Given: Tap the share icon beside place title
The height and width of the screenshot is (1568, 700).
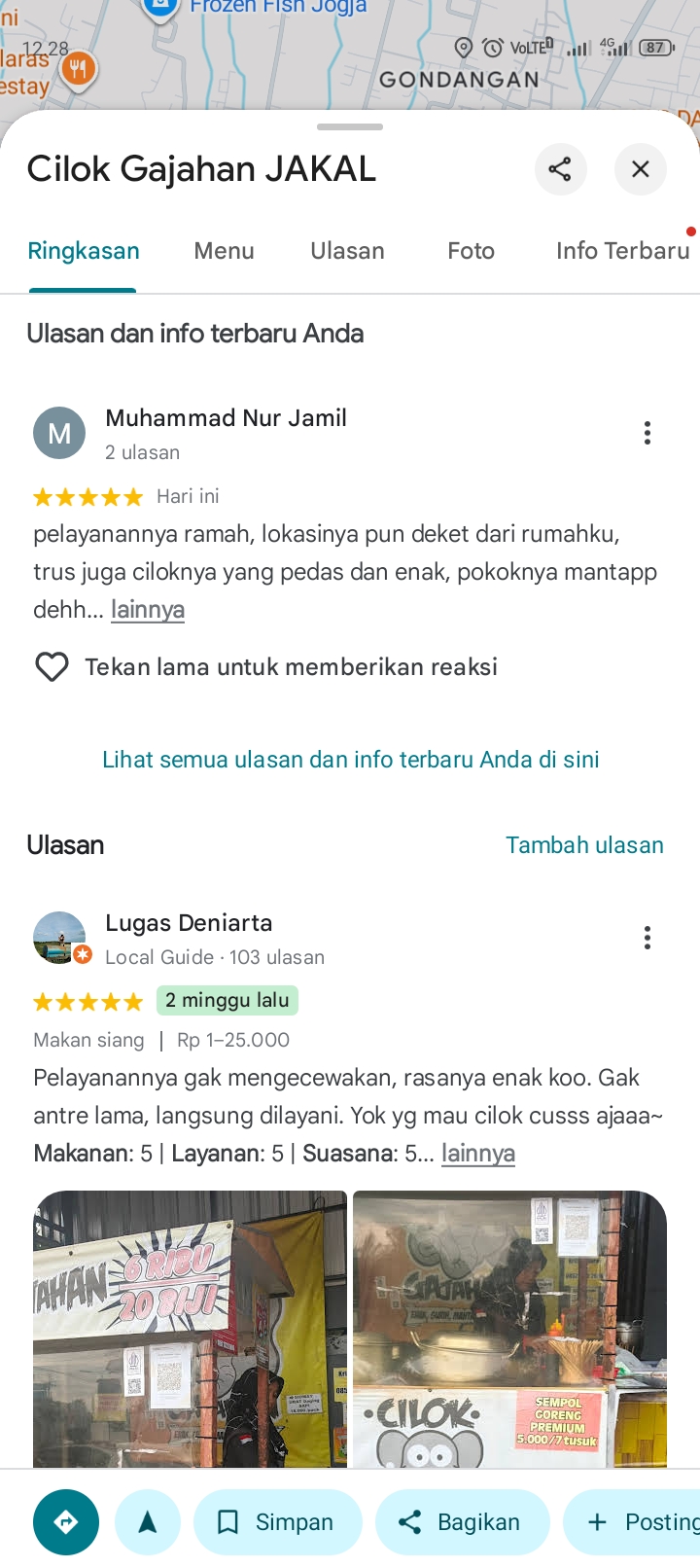Looking at the screenshot, I should coord(560,169).
